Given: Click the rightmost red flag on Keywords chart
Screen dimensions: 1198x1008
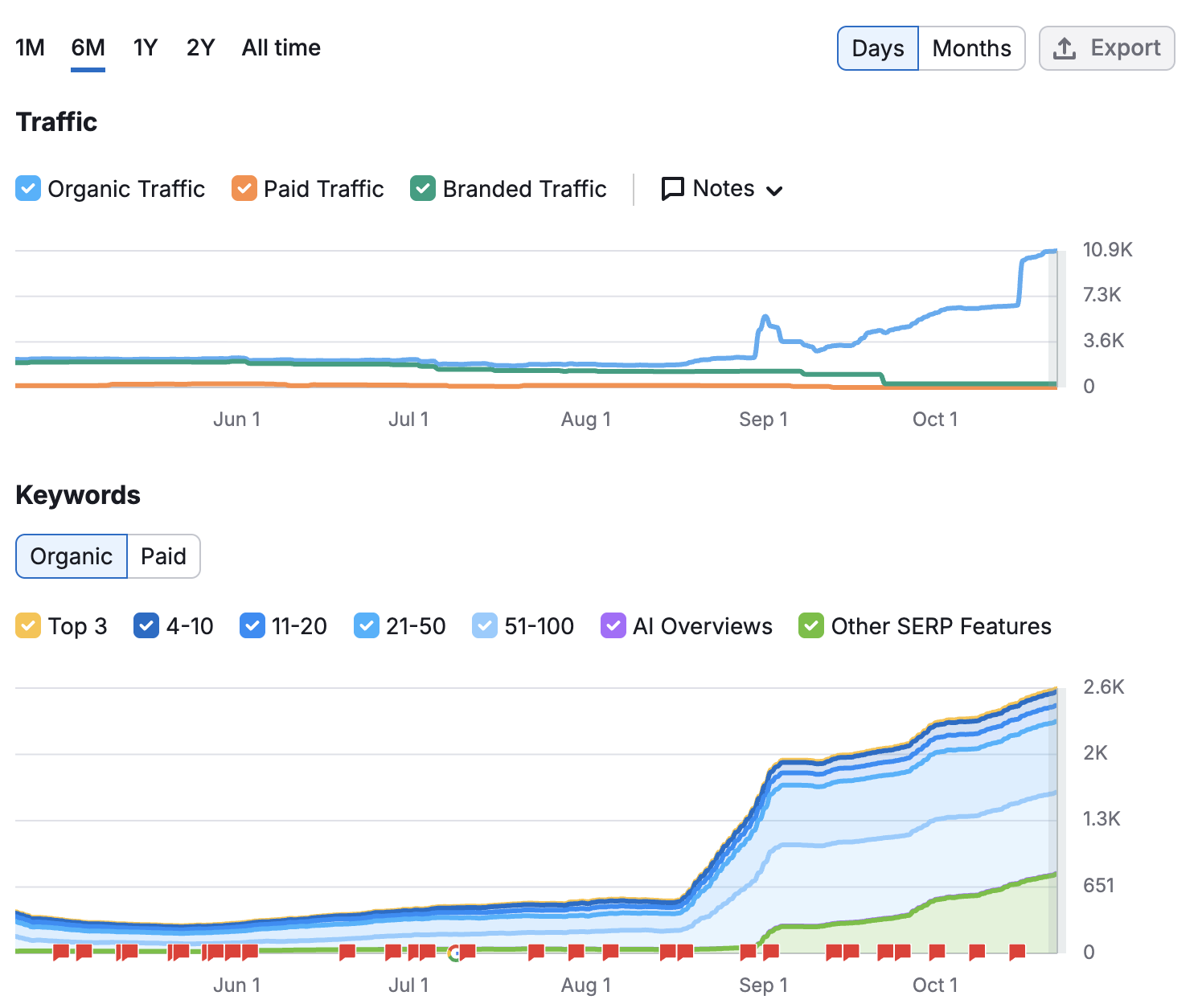Looking at the screenshot, I should coord(1017,953).
